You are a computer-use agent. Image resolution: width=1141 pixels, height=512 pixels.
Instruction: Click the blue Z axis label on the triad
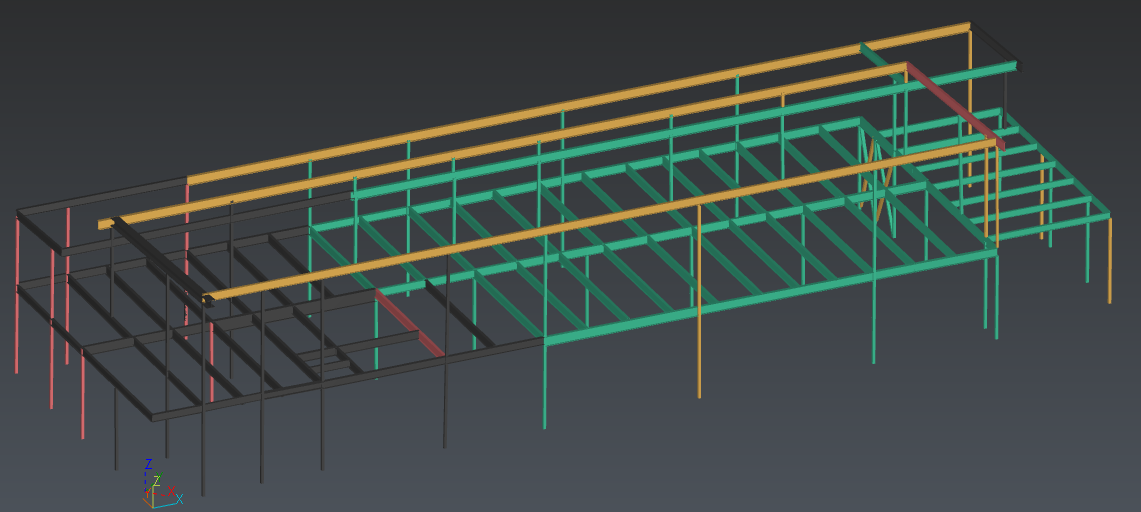[148, 464]
